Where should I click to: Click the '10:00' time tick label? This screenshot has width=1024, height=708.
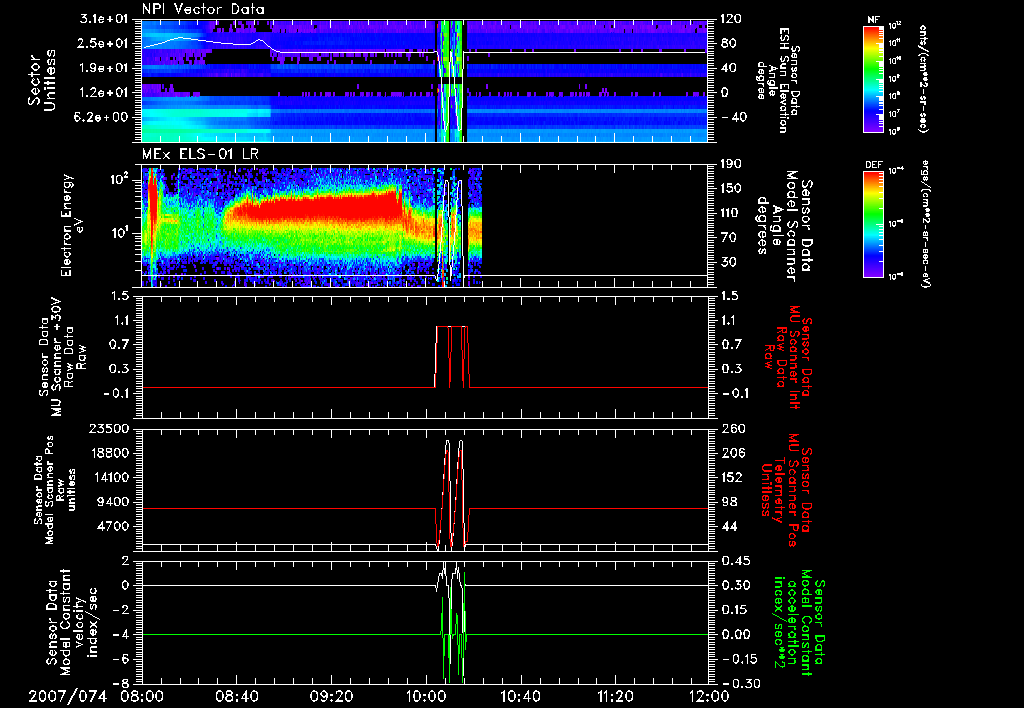pos(426,697)
